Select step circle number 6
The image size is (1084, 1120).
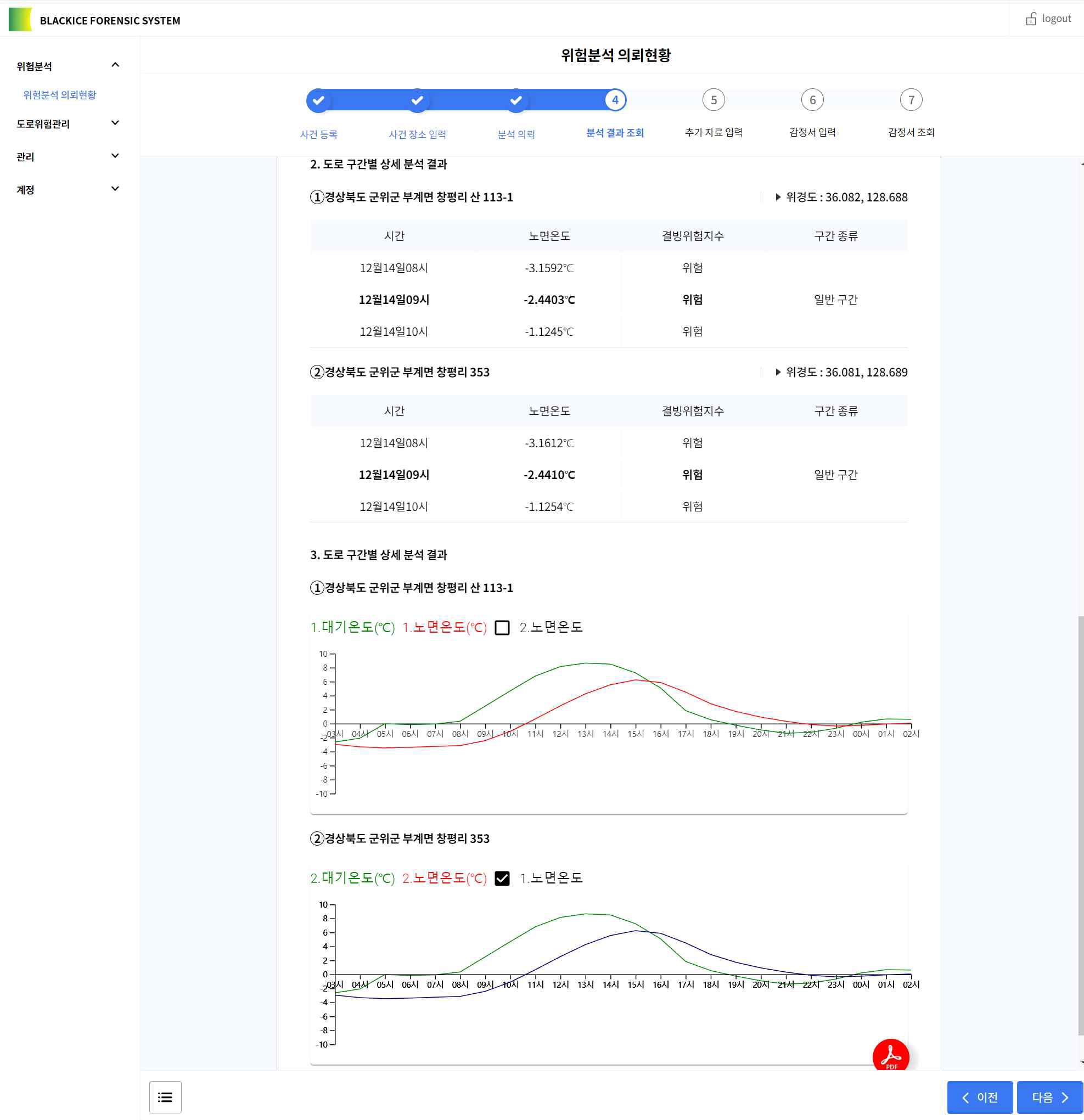pyautogui.click(x=812, y=100)
